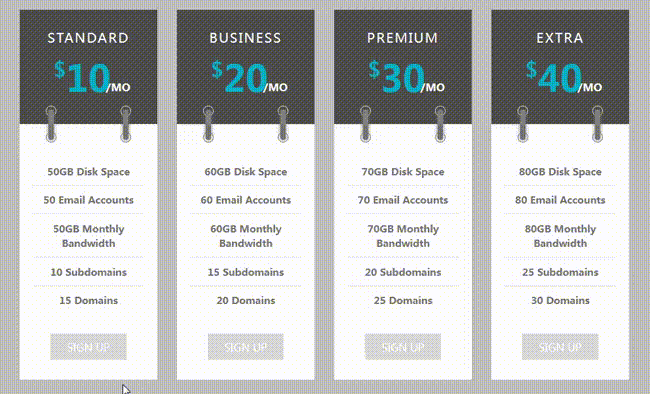Image resolution: width=650 pixels, height=394 pixels.
Task: Select the EXTRA plan heading
Action: pyautogui.click(x=560, y=38)
